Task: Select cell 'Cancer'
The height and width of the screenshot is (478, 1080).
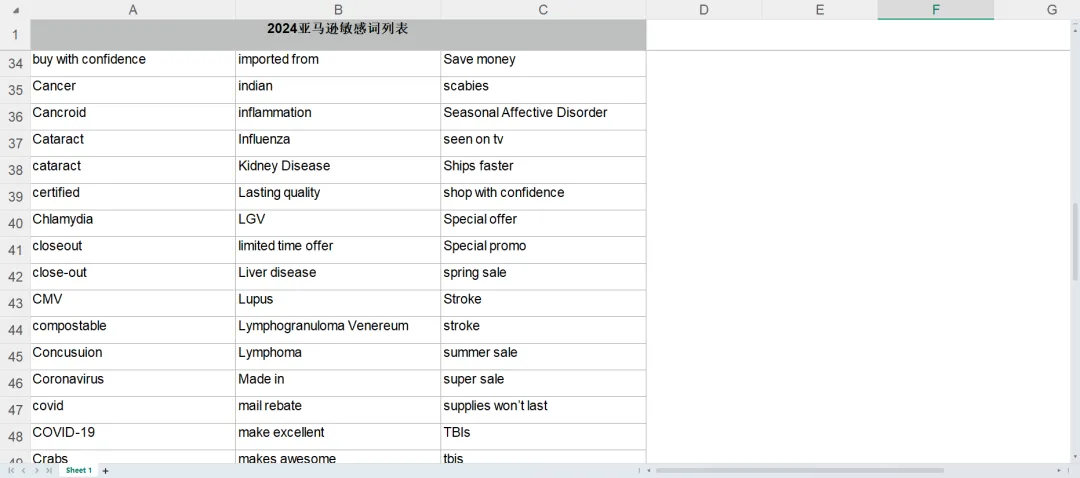Action: tap(133, 90)
